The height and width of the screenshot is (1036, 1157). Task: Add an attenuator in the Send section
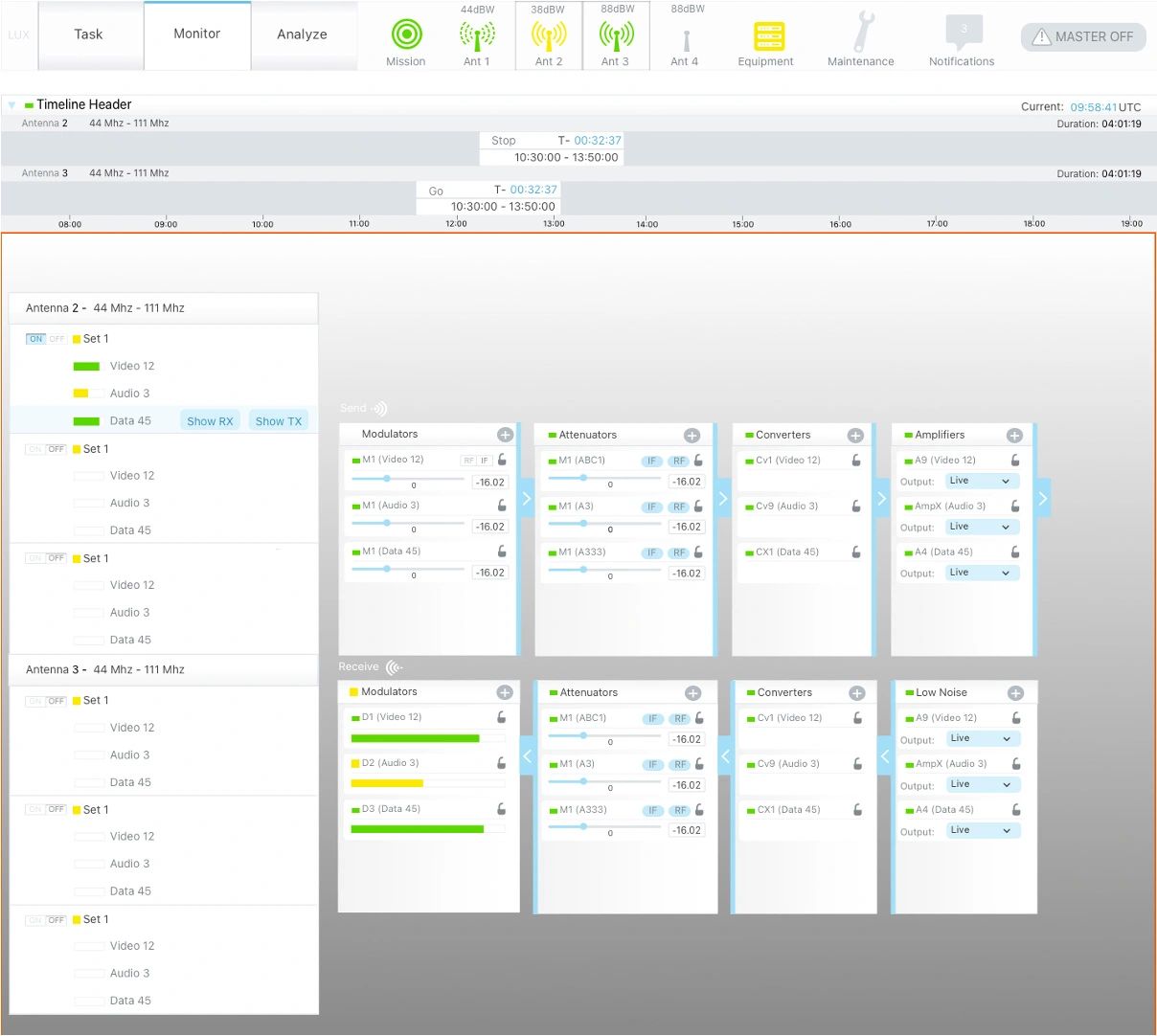[692, 436]
